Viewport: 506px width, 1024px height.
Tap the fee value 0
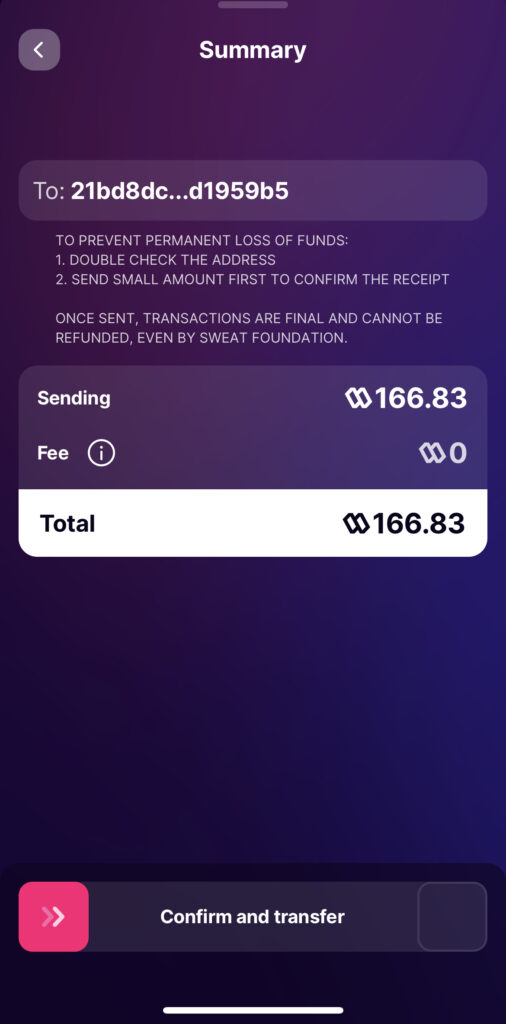tap(458, 454)
